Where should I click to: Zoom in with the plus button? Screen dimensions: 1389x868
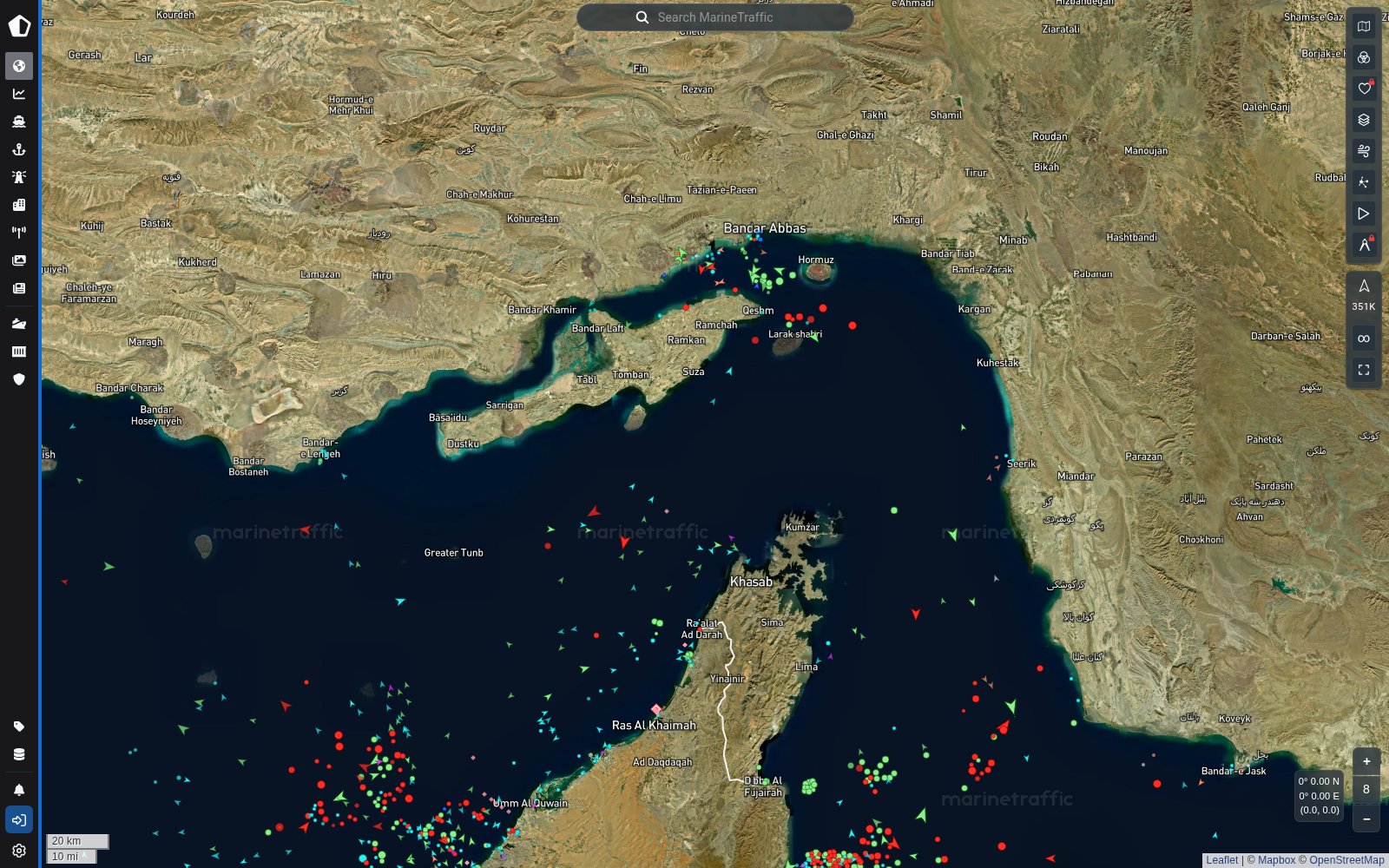pyautogui.click(x=1366, y=761)
